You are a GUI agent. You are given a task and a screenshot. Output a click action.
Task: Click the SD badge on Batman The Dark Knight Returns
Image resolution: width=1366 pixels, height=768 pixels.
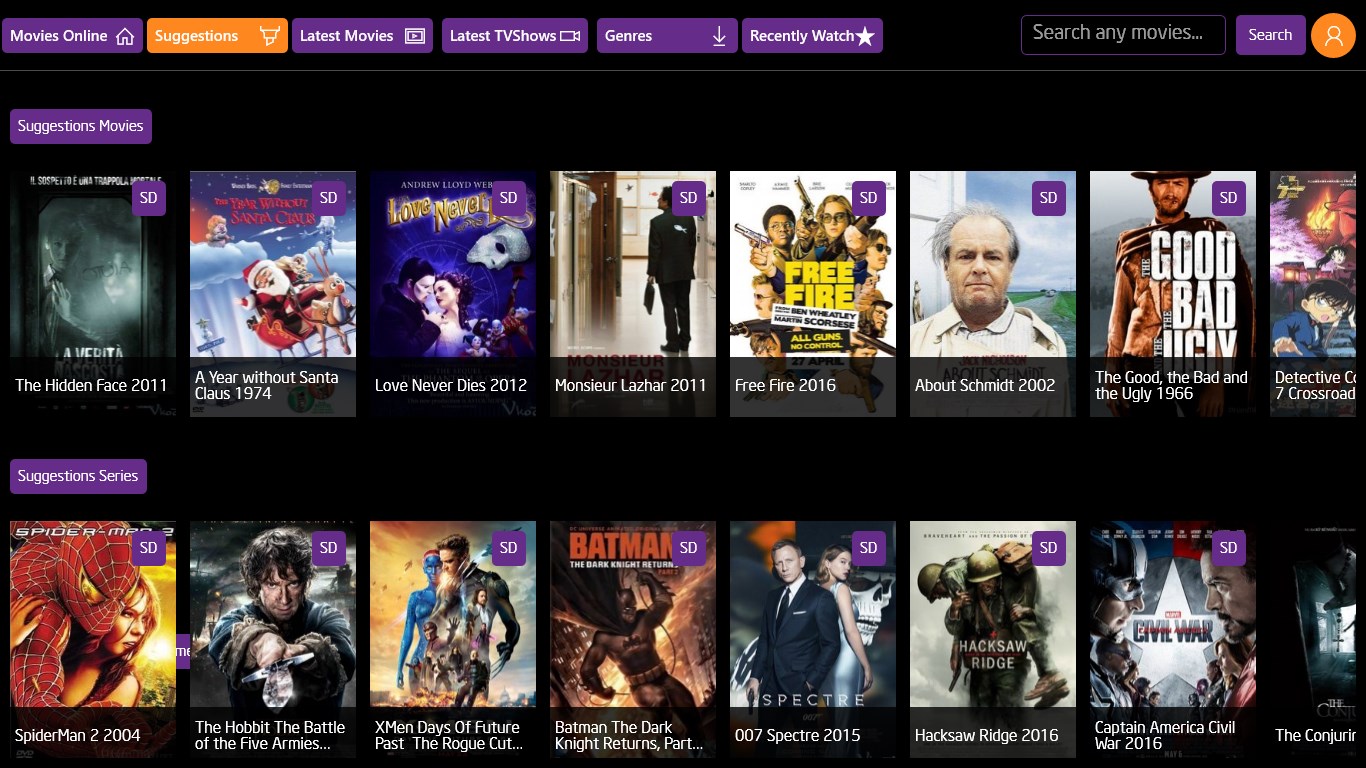(689, 548)
